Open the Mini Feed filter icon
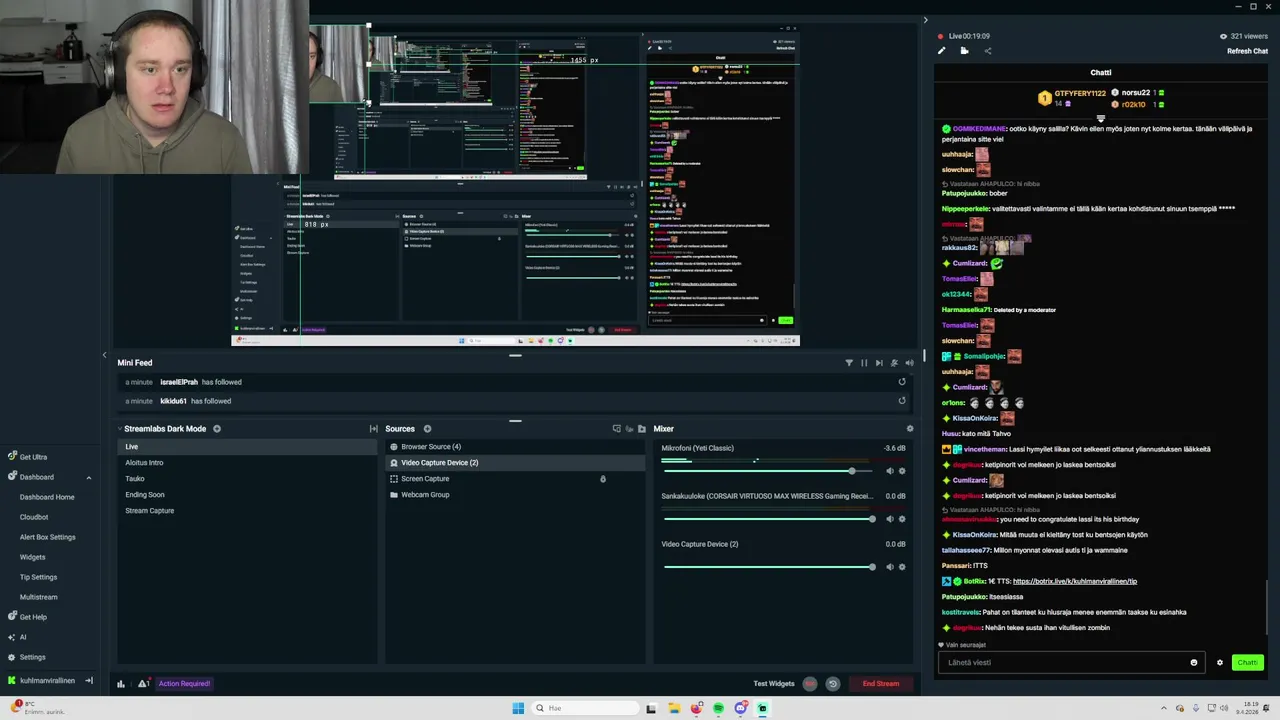1280x720 pixels. (849, 363)
